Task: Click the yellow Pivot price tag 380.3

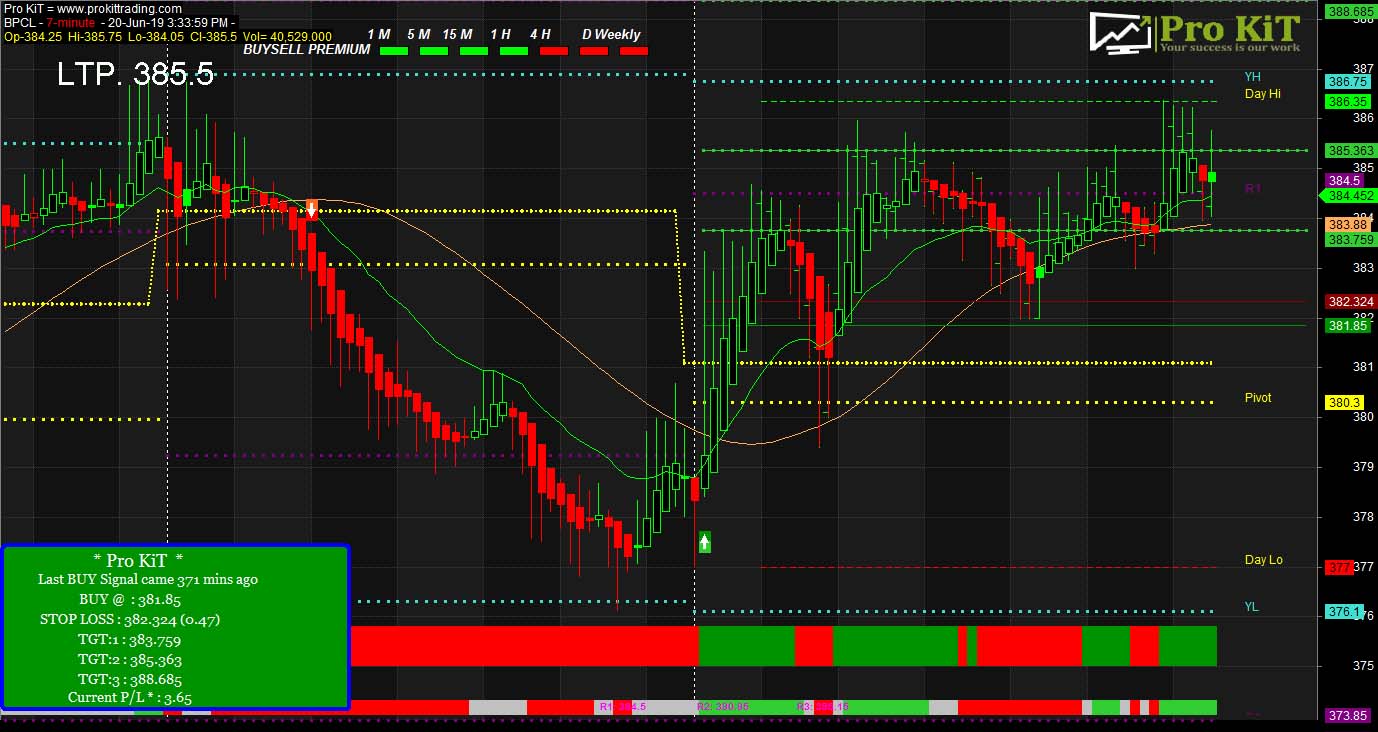Action: tap(1344, 401)
